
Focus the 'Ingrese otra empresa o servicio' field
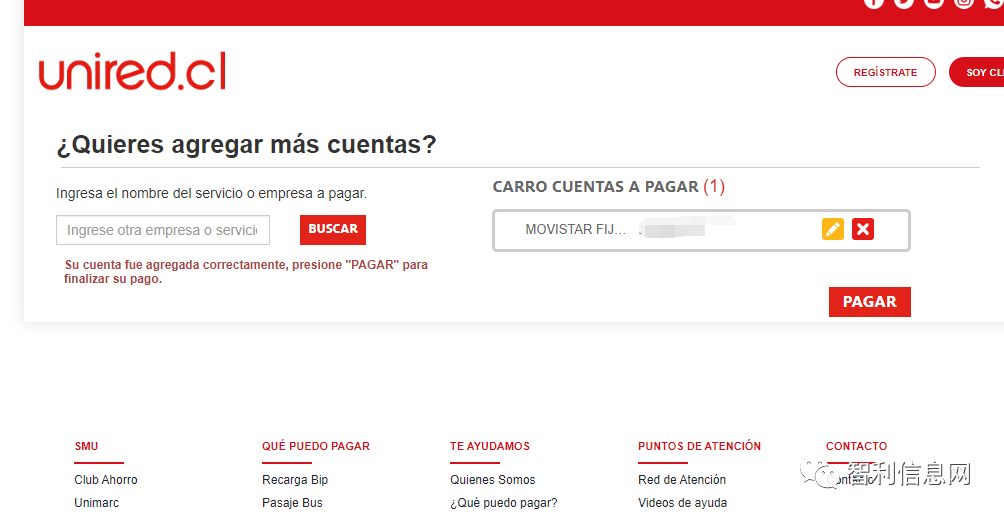[x=163, y=230]
